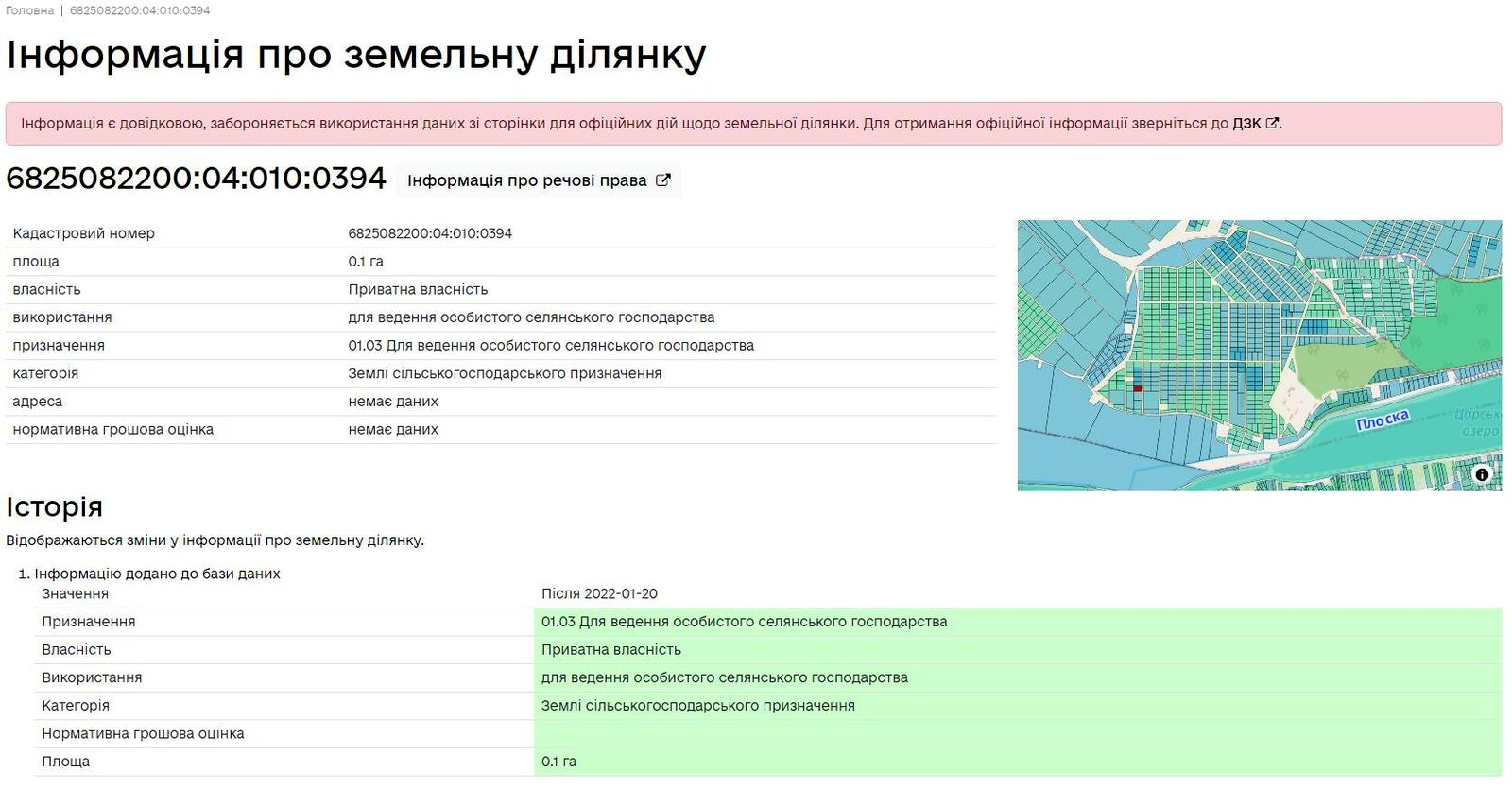Click the Після 2022-01-20 column header

(599, 593)
